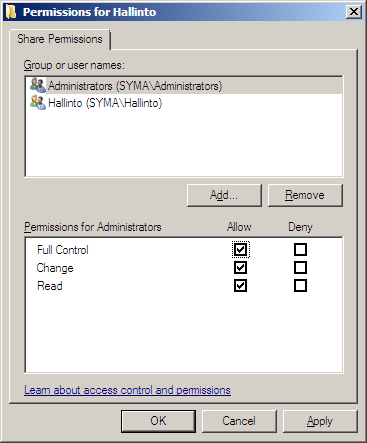Viewport: 367px width, 443px height.
Task: Tick the Deny box for Read
Action: tap(300, 286)
